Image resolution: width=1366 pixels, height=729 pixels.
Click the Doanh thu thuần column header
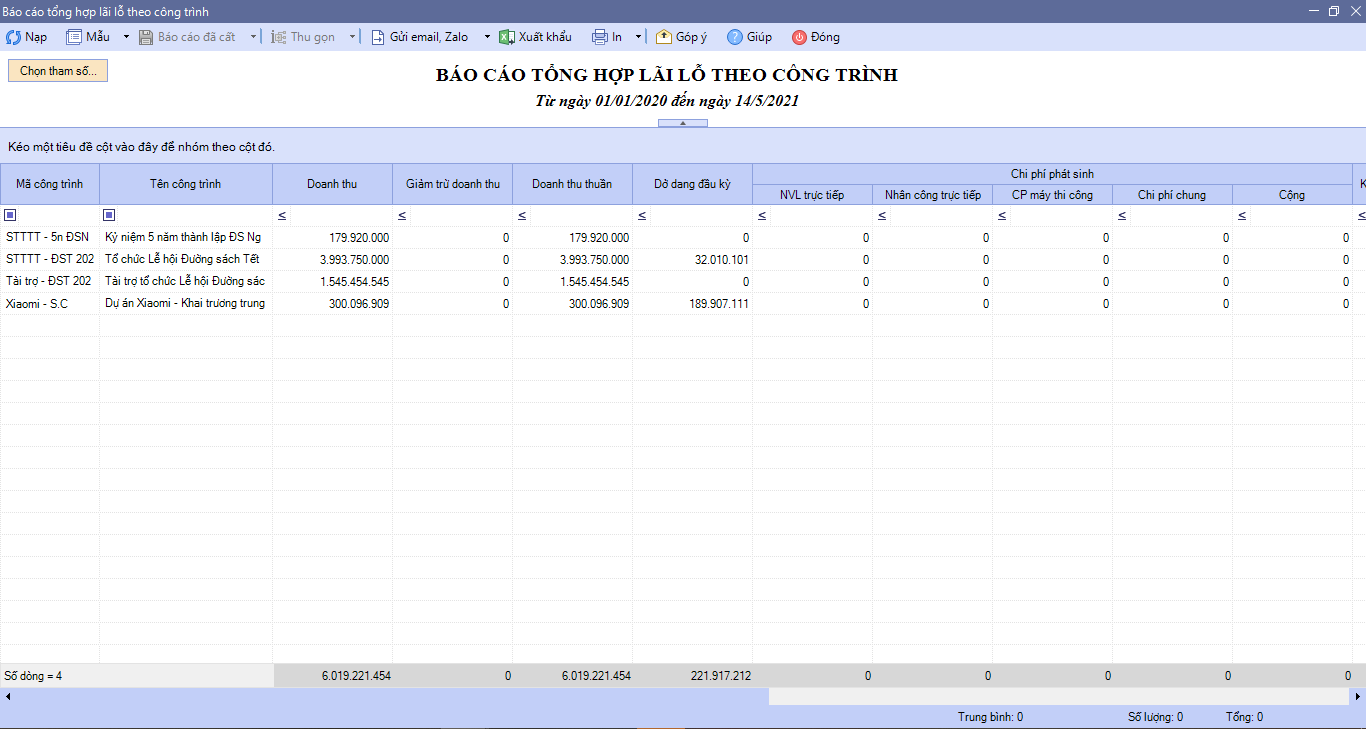tap(572, 184)
